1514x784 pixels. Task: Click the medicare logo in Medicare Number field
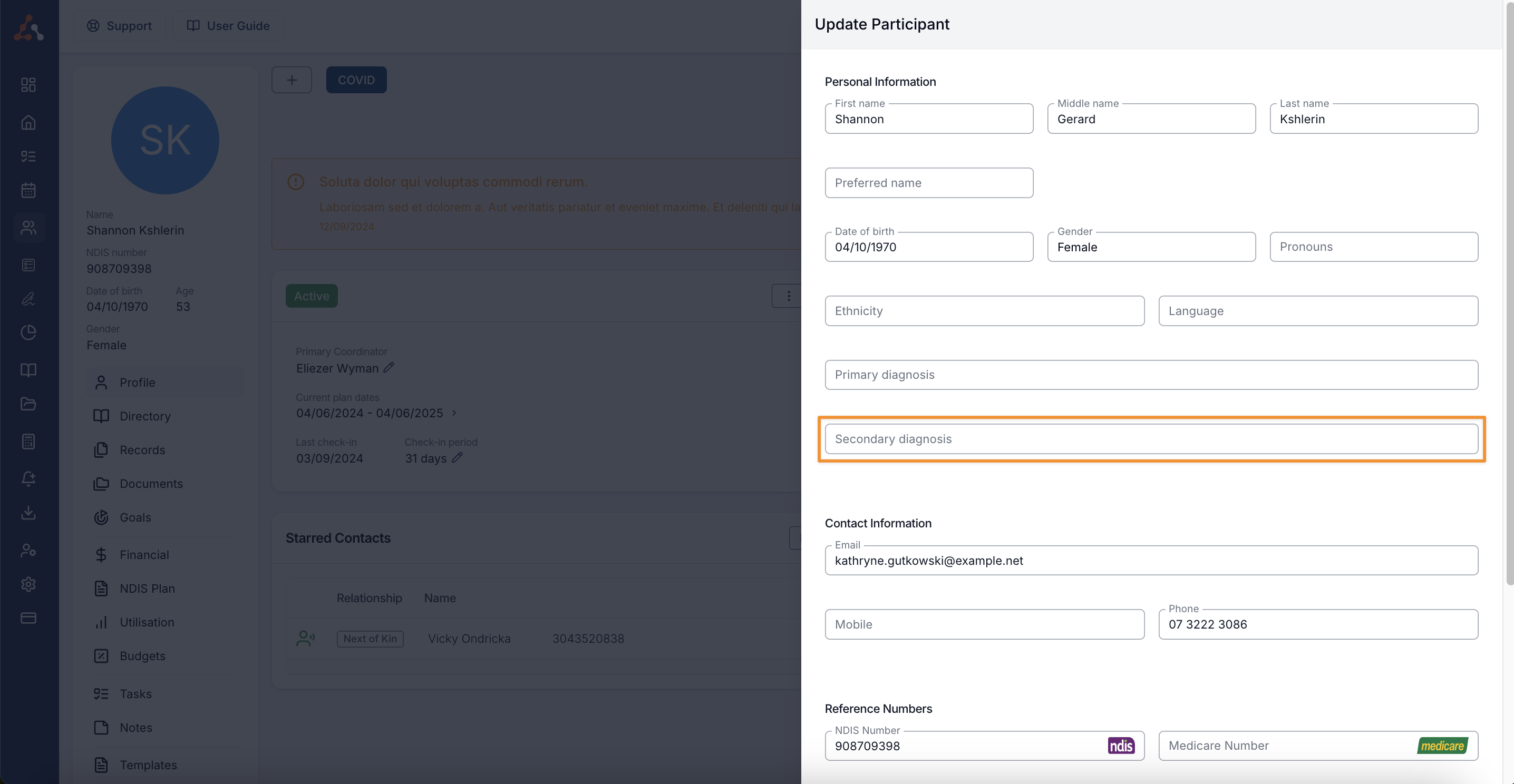[1442, 746]
